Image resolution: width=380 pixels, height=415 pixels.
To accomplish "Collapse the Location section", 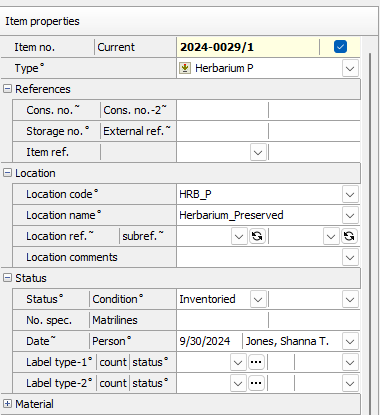I will pyautogui.click(x=7, y=173).
